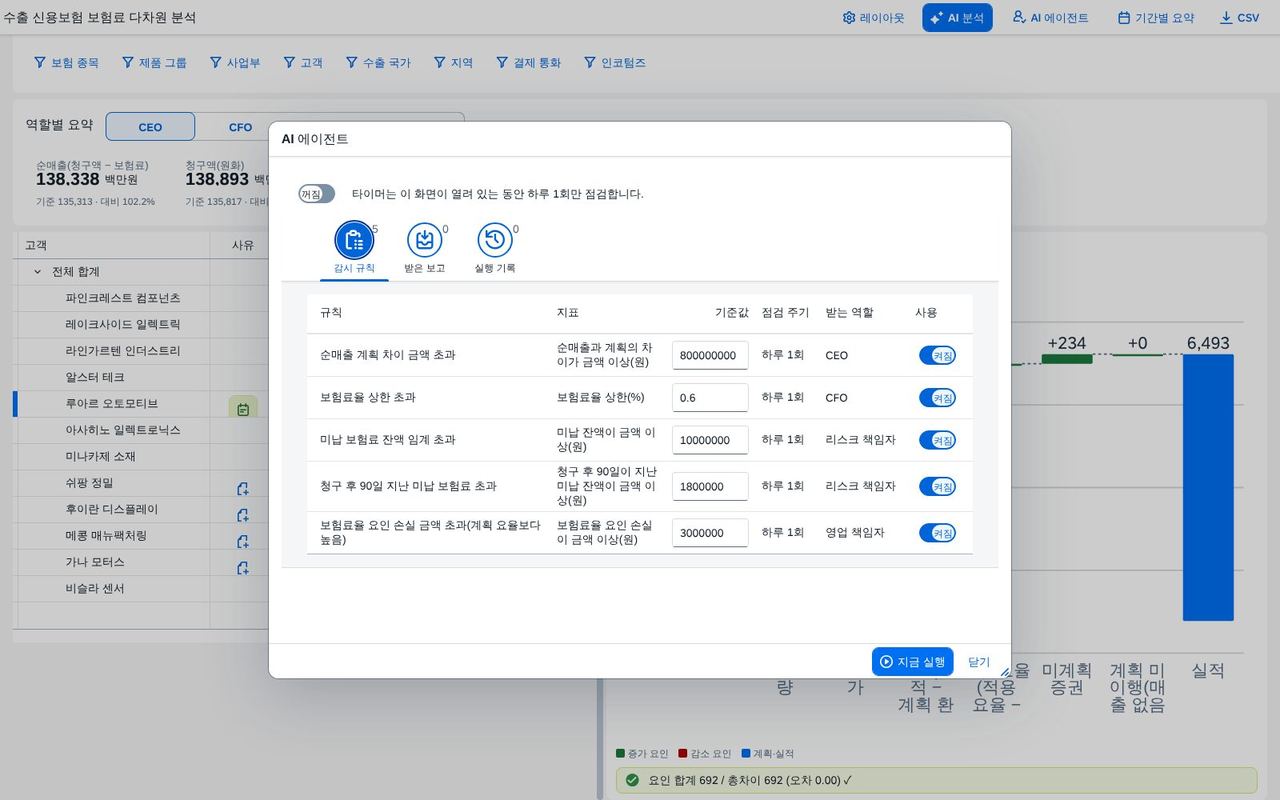Edit the 10000000 threshold field

(710, 440)
